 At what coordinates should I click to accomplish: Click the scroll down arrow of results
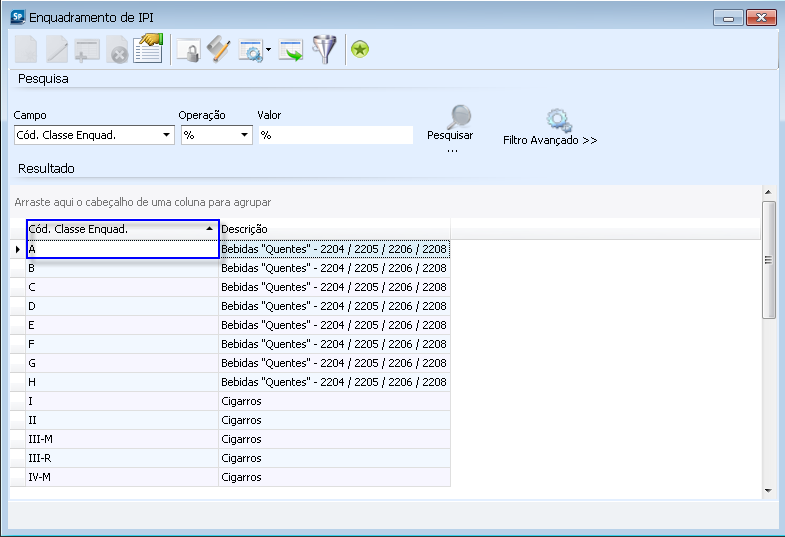(x=768, y=491)
